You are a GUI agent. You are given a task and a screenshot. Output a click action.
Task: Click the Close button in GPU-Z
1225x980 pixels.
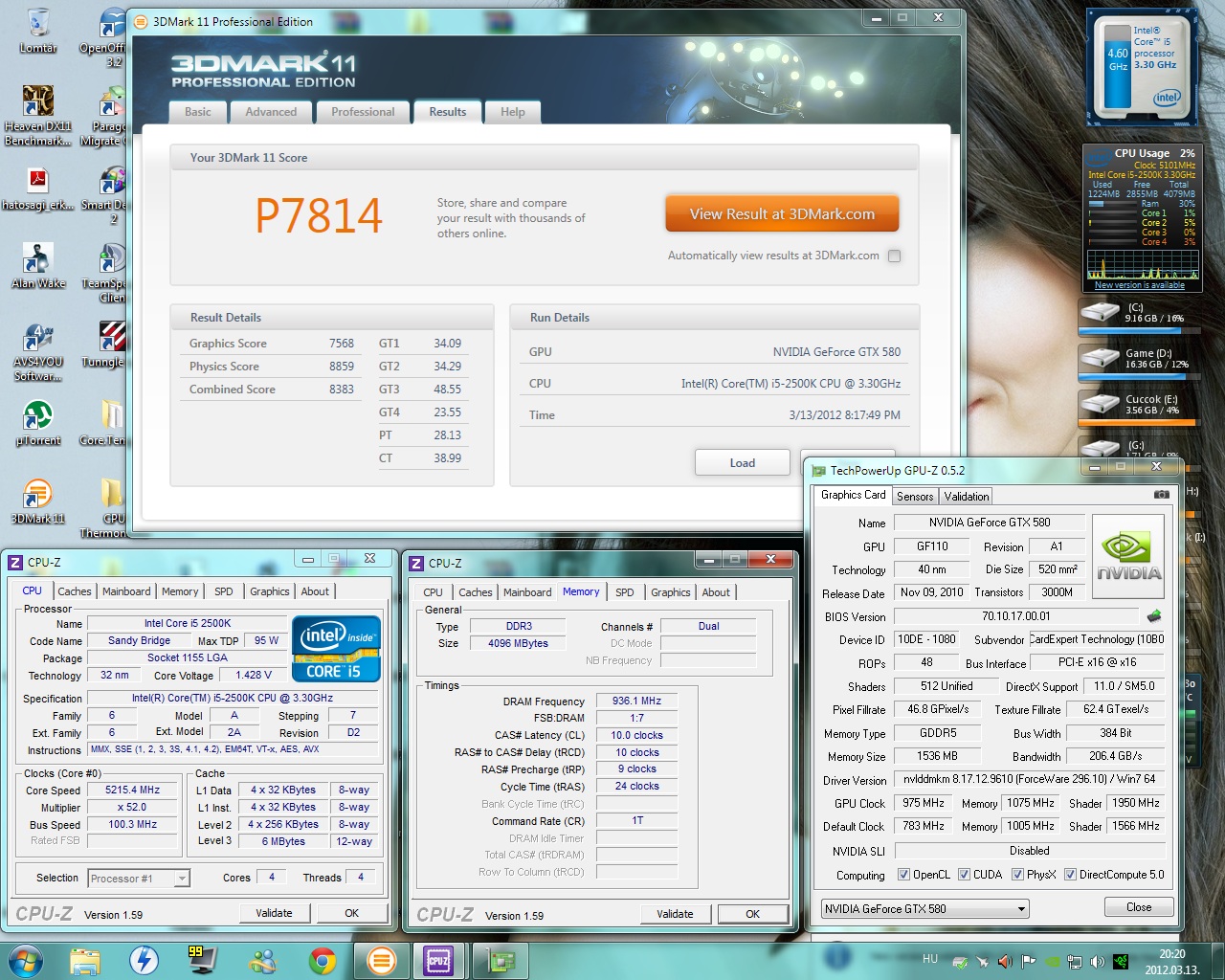[1139, 907]
